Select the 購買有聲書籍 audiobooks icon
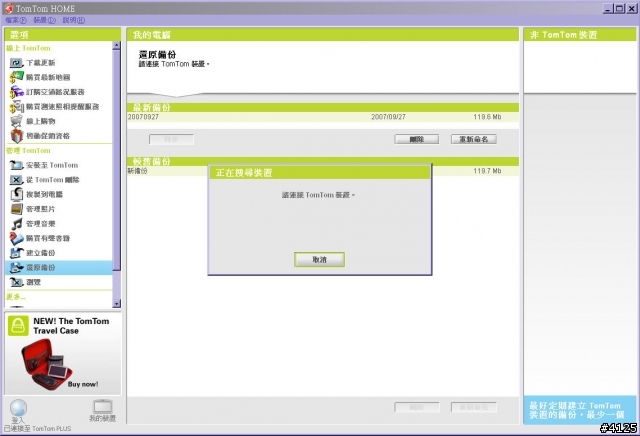Viewport: 640px width, 436px height. click(x=16, y=238)
